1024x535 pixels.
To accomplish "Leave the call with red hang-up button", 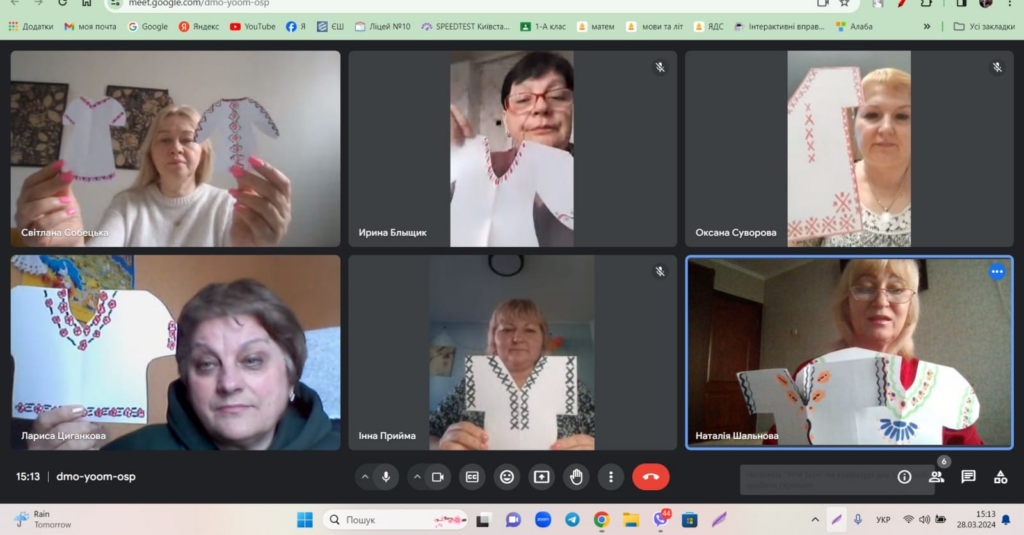I will click(x=650, y=477).
